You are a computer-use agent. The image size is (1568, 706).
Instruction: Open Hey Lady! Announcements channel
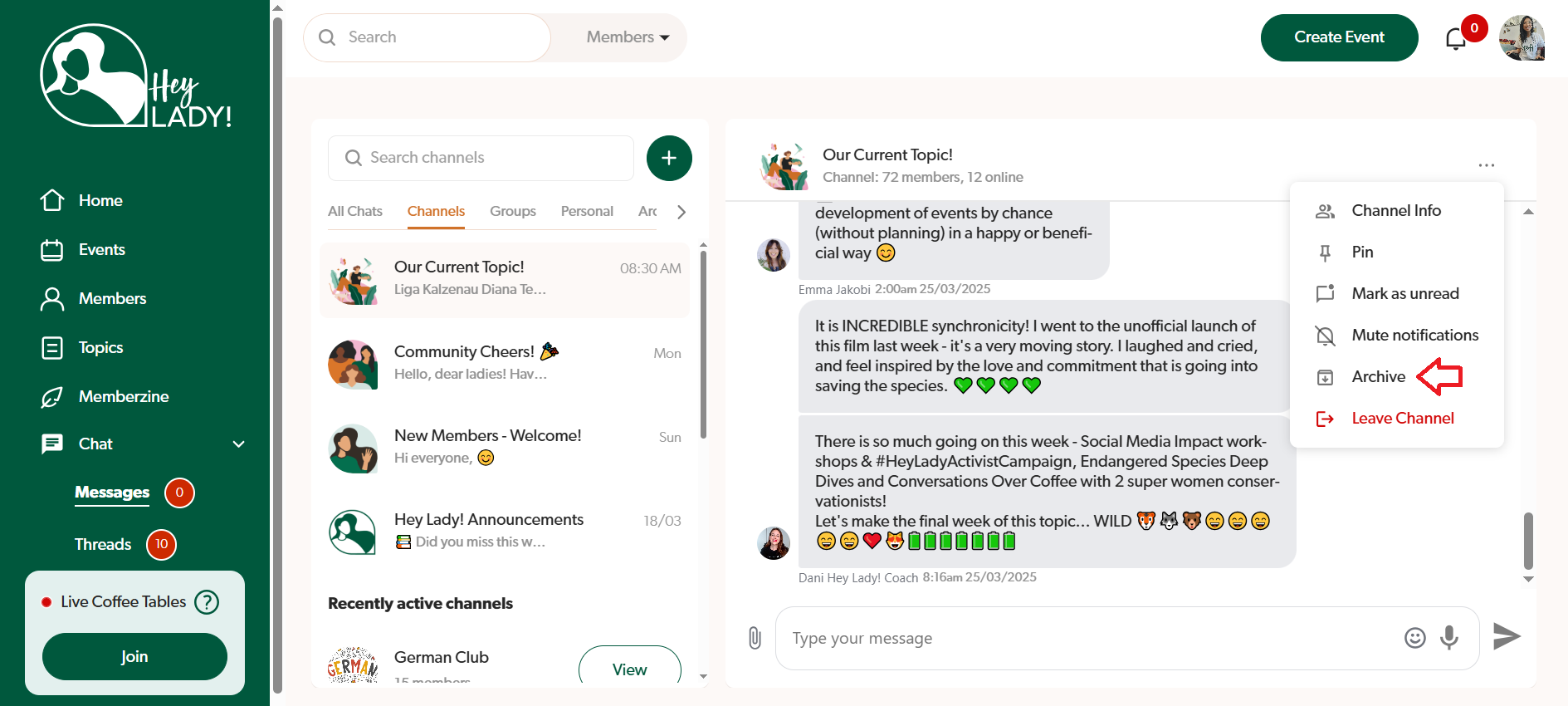coord(505,532)
